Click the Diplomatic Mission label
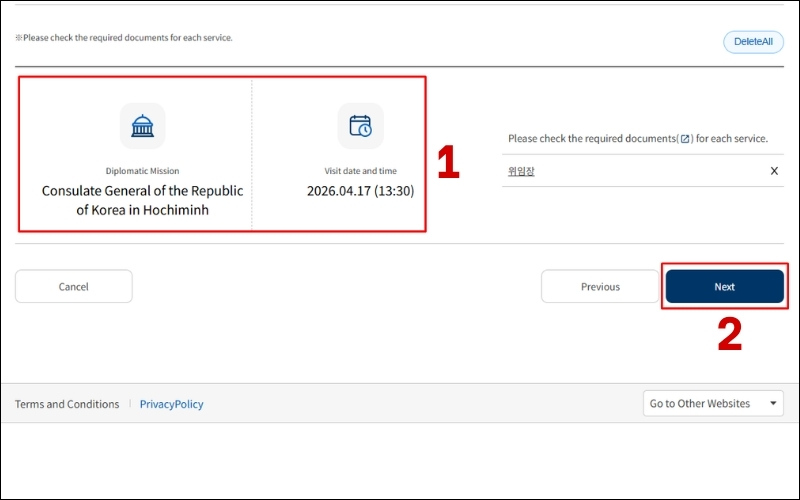The image size is (800, 500). pos(142,171)
